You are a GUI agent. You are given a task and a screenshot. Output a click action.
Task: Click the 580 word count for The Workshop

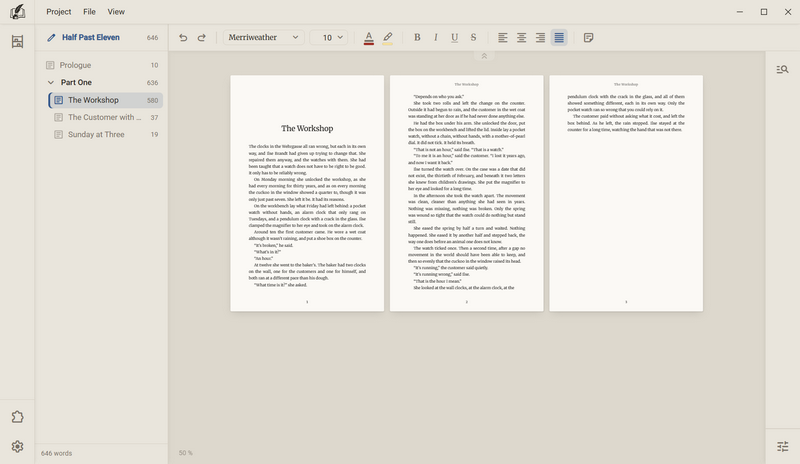153,101
